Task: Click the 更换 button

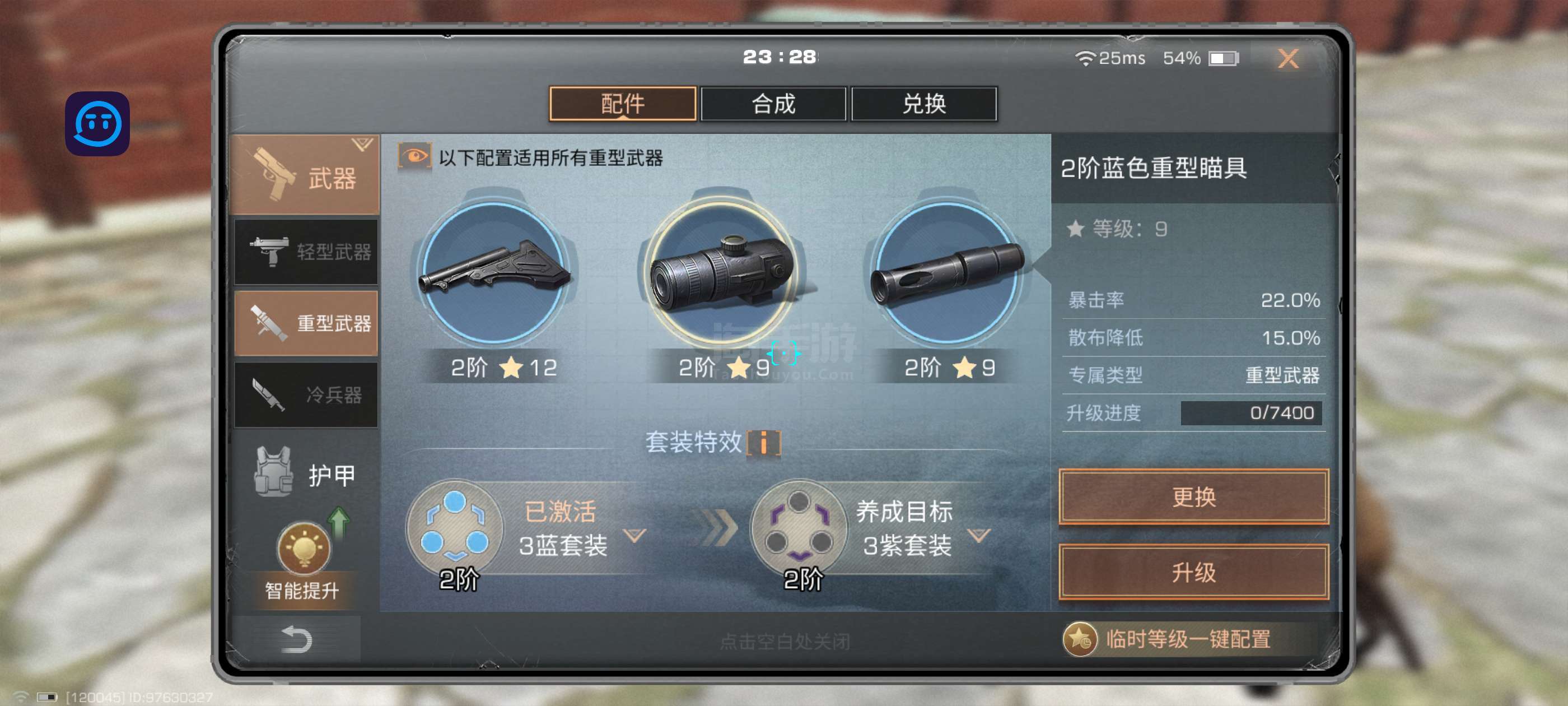Action: [x=1193, y=496]
